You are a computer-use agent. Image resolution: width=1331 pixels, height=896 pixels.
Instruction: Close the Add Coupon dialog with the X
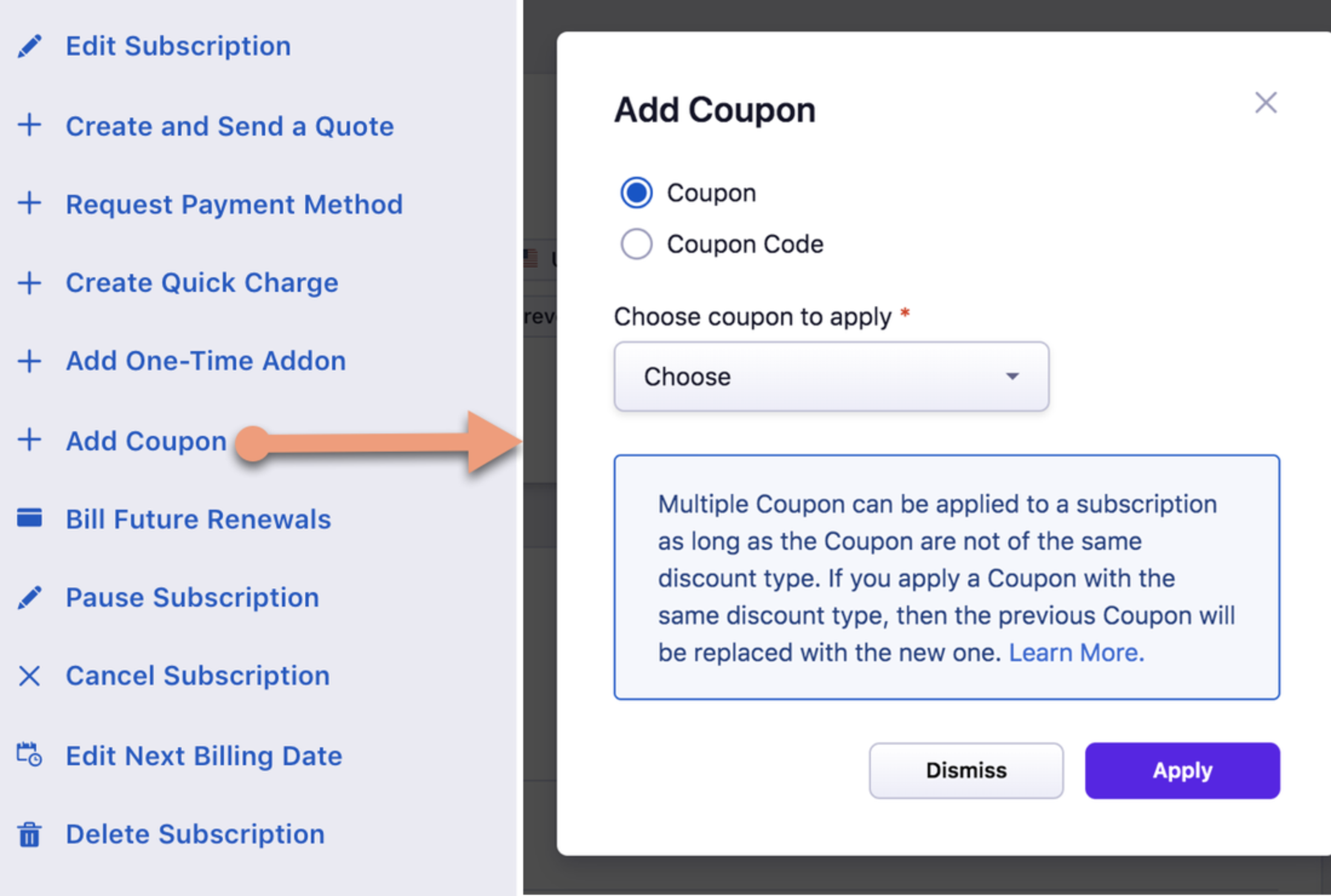(1265, 103)
